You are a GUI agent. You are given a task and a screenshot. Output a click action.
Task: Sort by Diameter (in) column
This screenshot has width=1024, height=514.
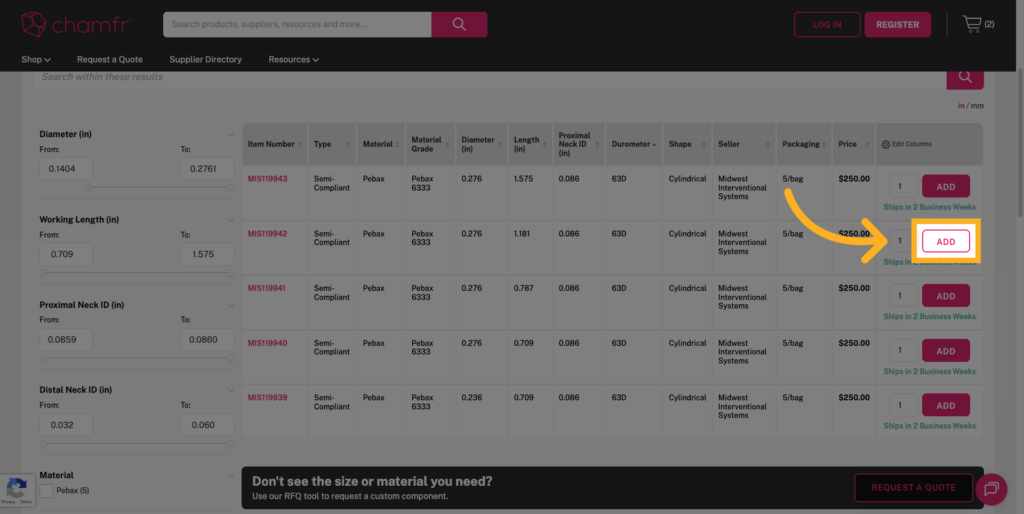click(481, 144)
